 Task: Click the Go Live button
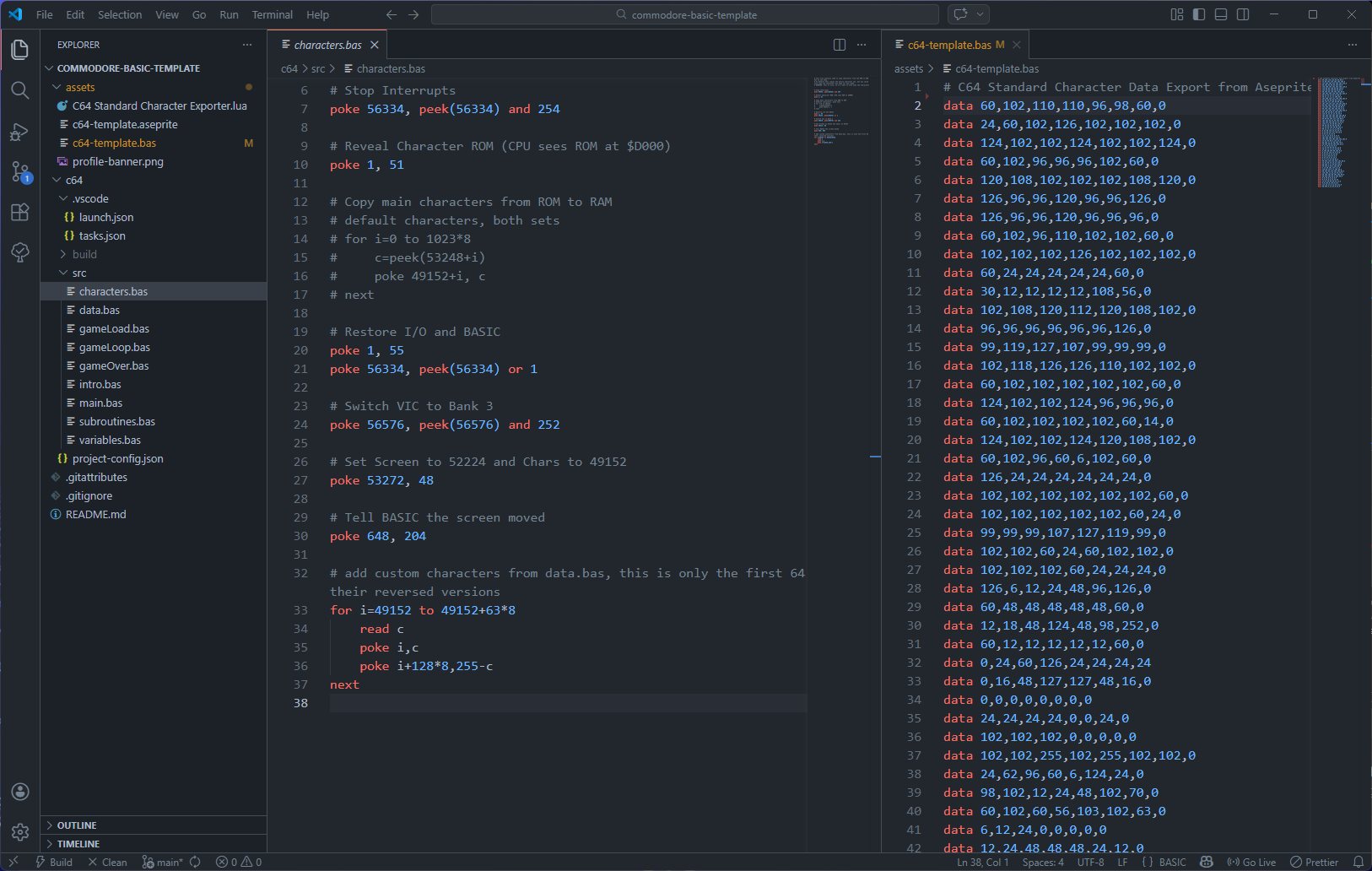[x=1251, y=862]
